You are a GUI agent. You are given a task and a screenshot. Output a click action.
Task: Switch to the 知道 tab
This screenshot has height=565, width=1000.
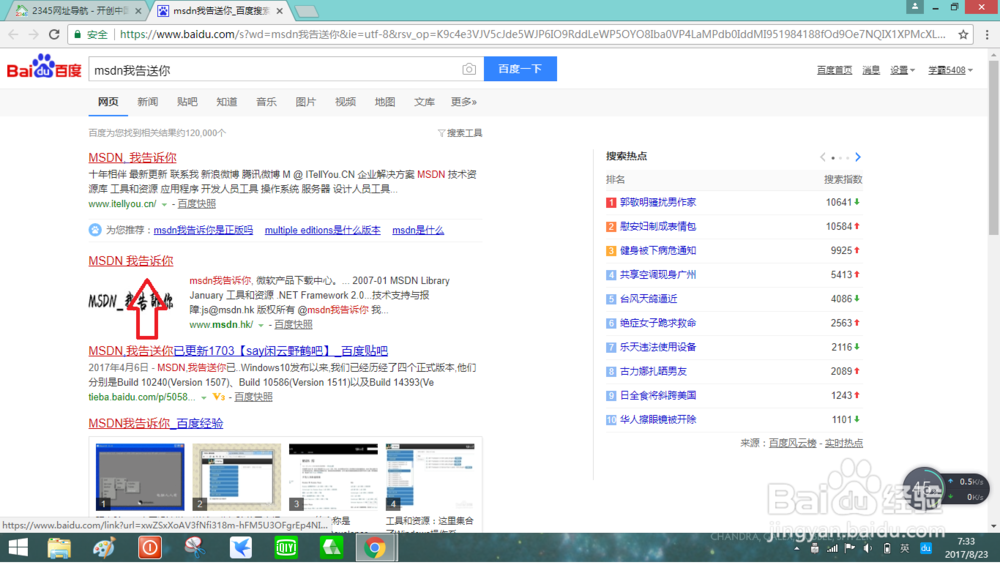point(226,102)
